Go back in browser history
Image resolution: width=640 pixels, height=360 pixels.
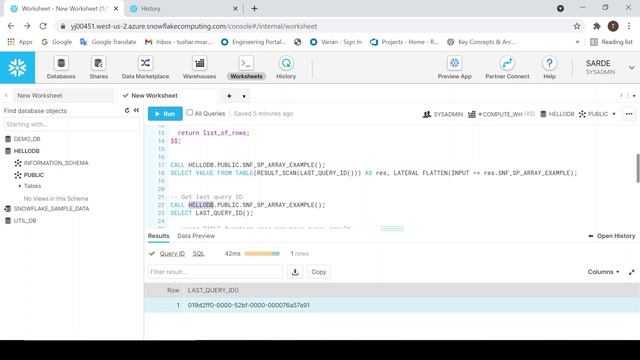coord(11,26)
